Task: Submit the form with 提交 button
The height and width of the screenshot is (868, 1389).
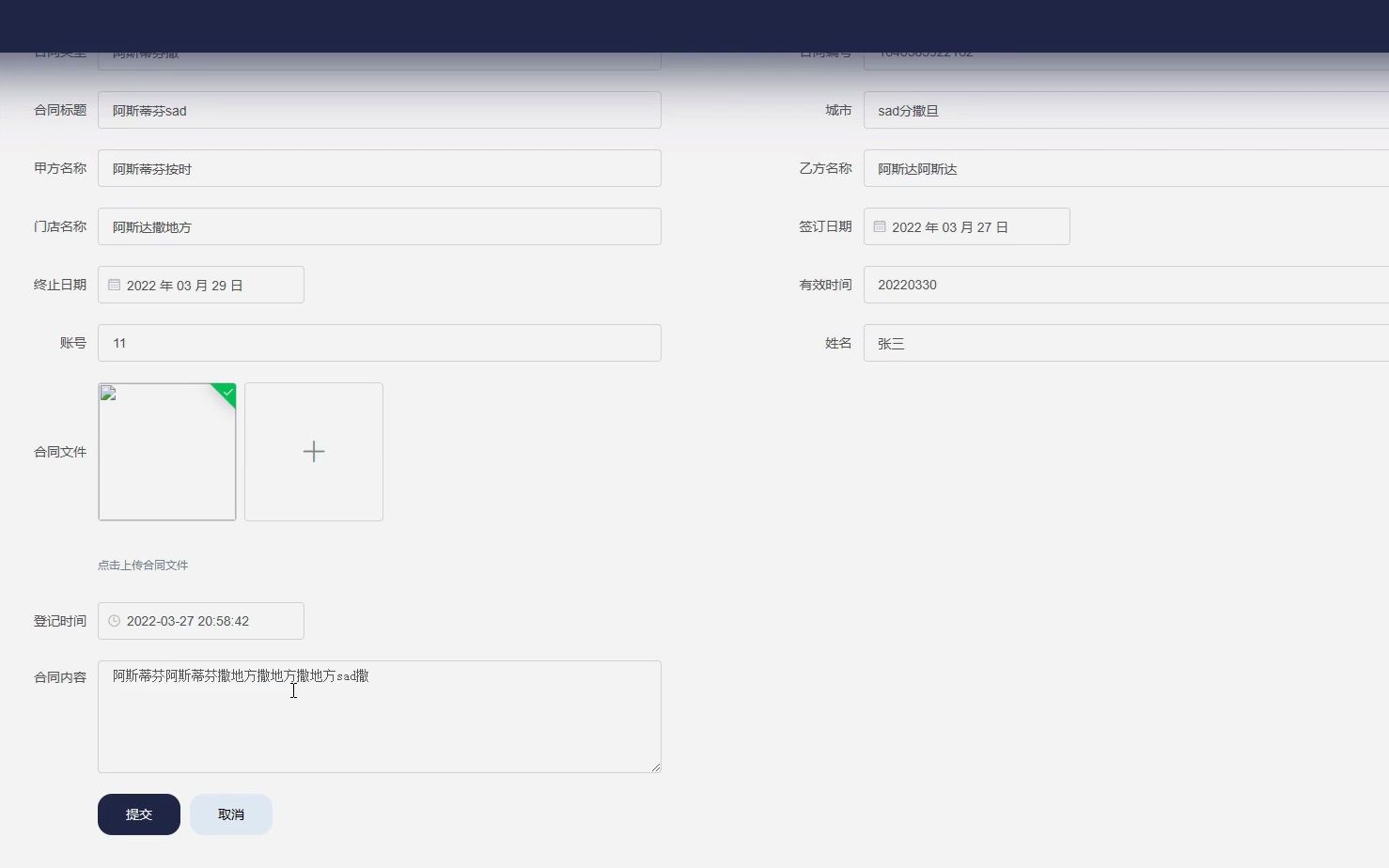Action: coord(139,814)
